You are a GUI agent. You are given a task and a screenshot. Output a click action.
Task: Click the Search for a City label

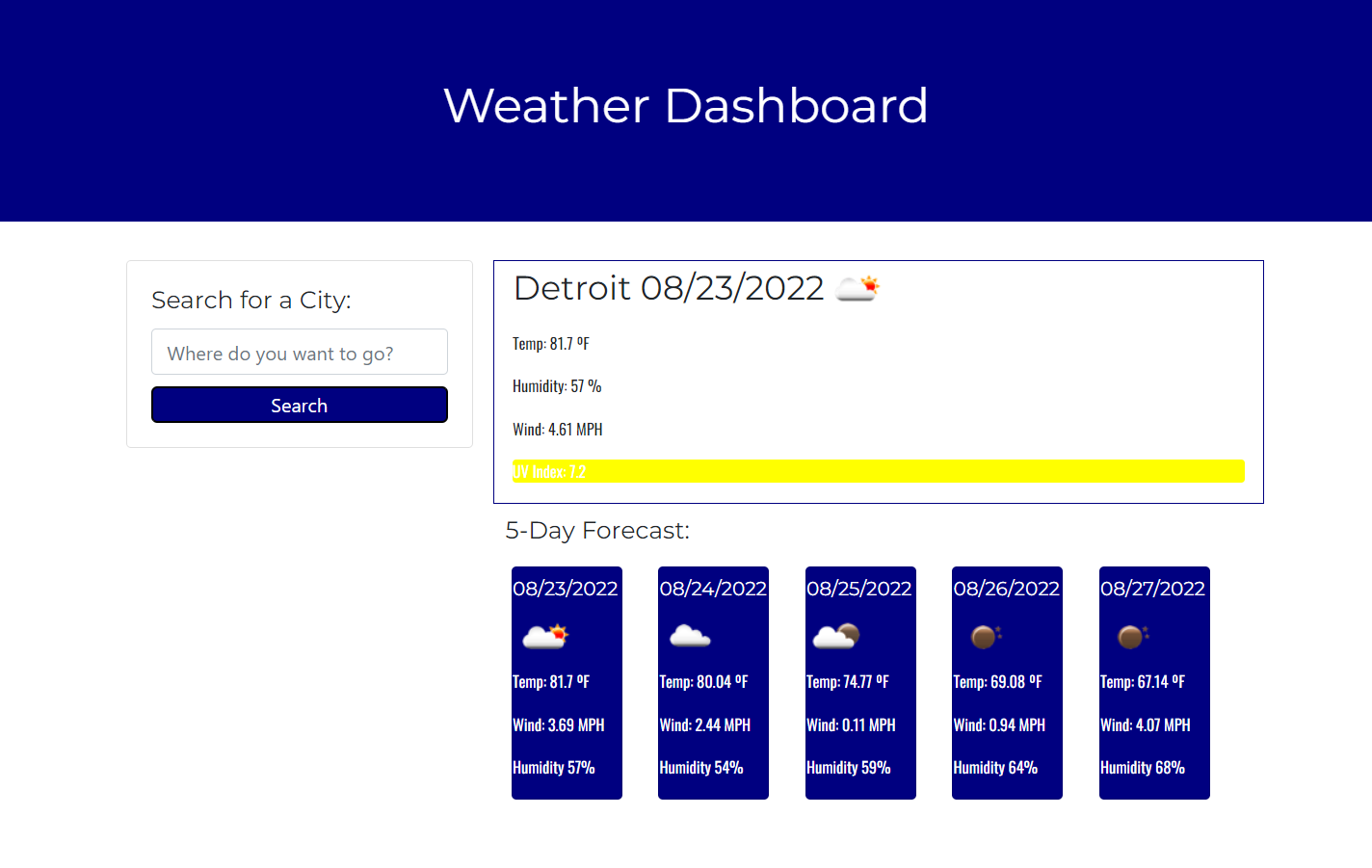251,300
